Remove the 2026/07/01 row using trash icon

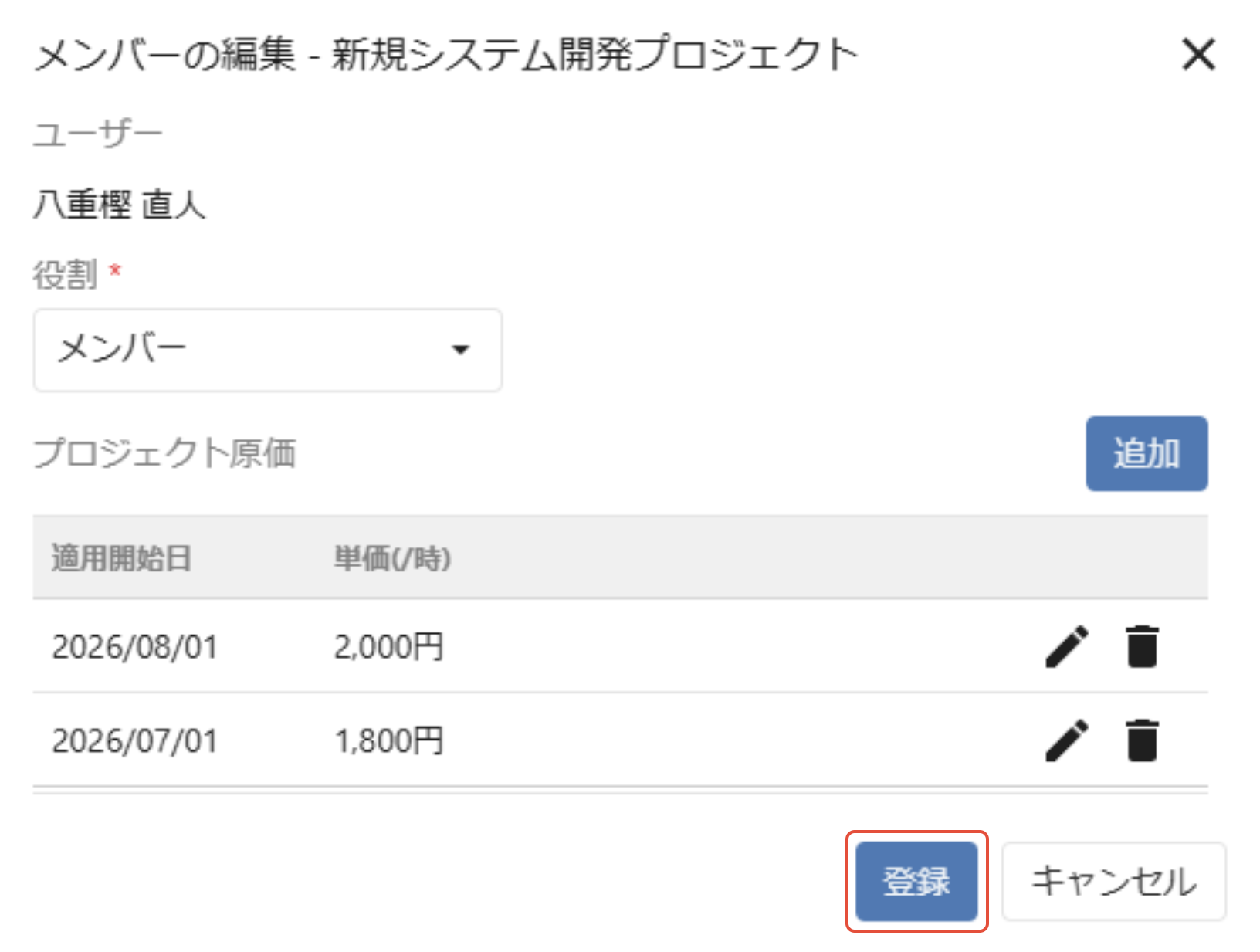point(1142,740)
